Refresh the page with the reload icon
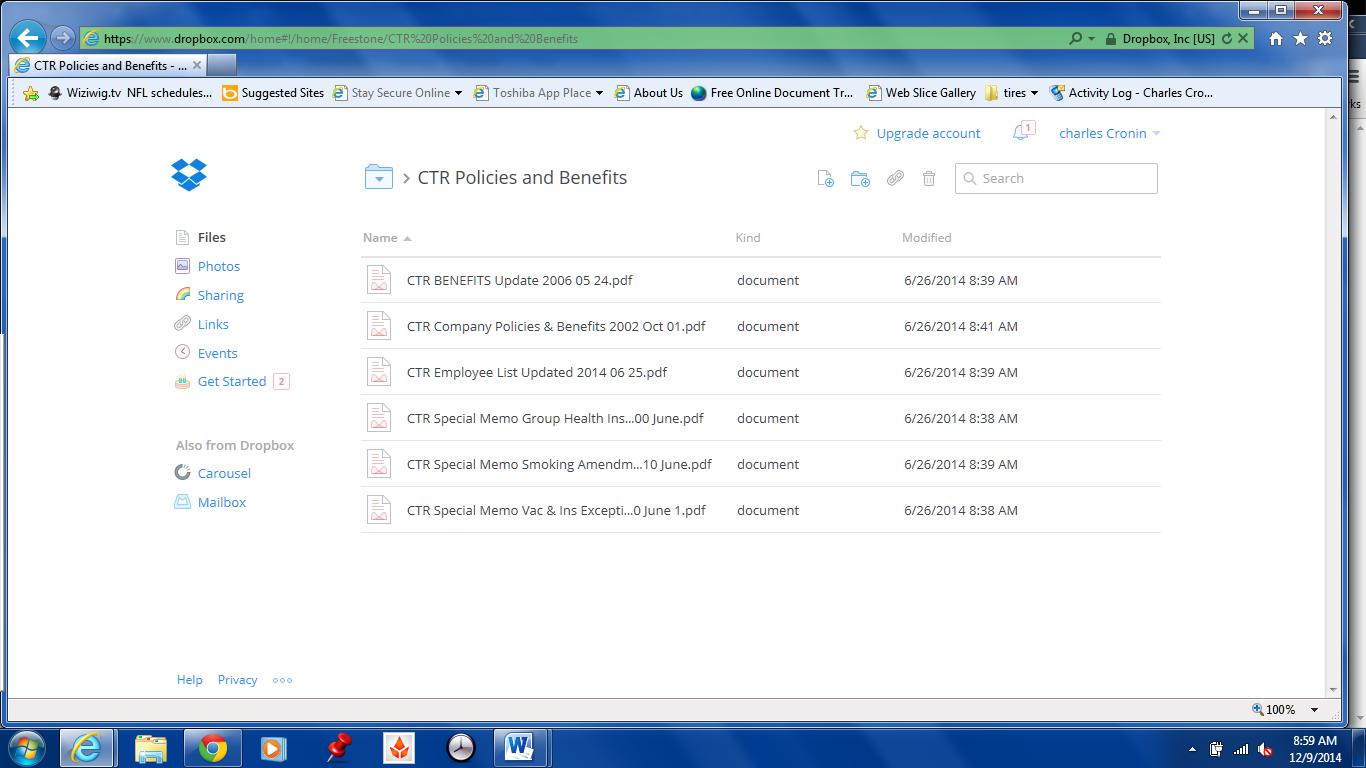This screenshot has height=768, width=1366. [1227, 38]
